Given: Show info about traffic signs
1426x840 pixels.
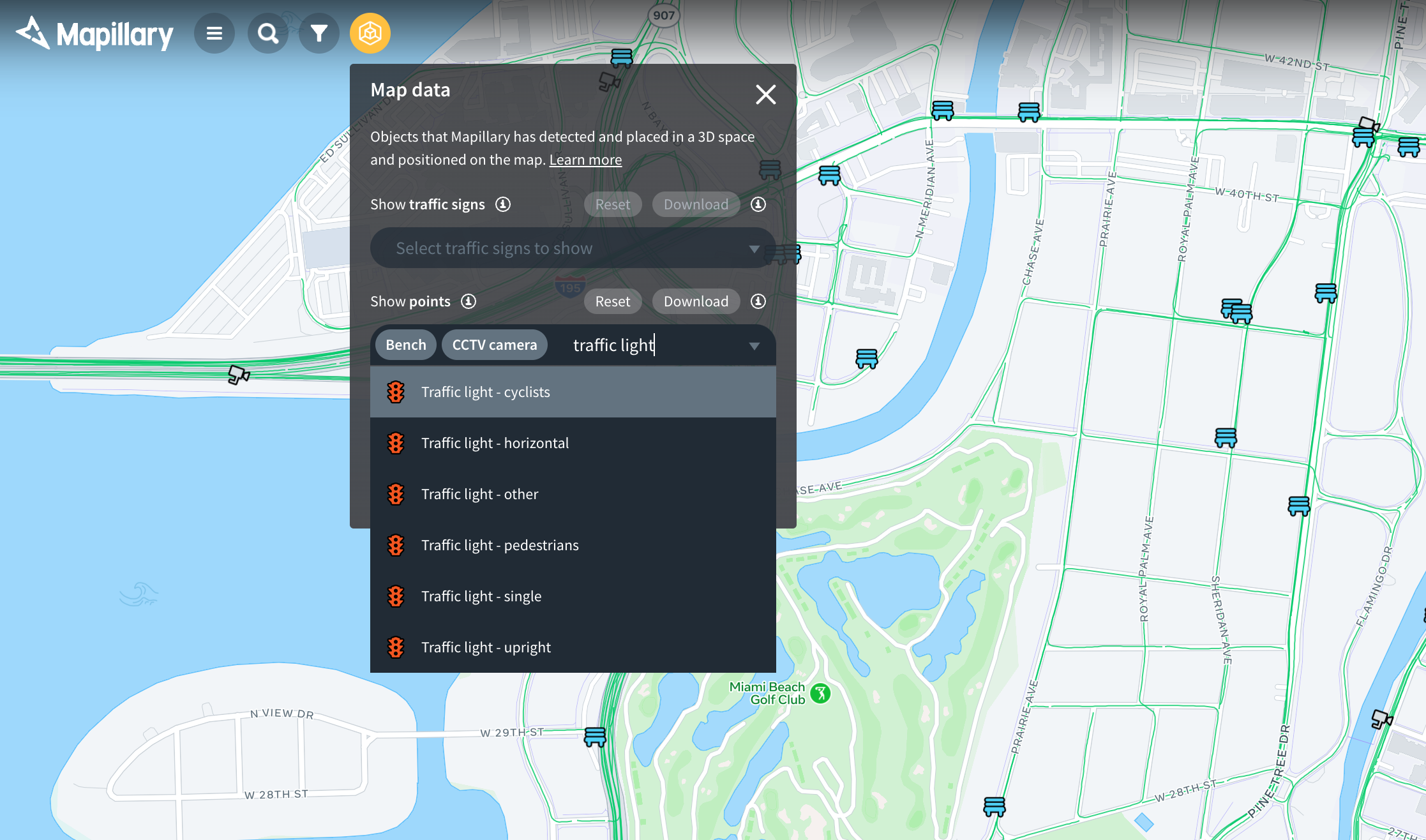Looking at the screenshot, I should (503, 204).
